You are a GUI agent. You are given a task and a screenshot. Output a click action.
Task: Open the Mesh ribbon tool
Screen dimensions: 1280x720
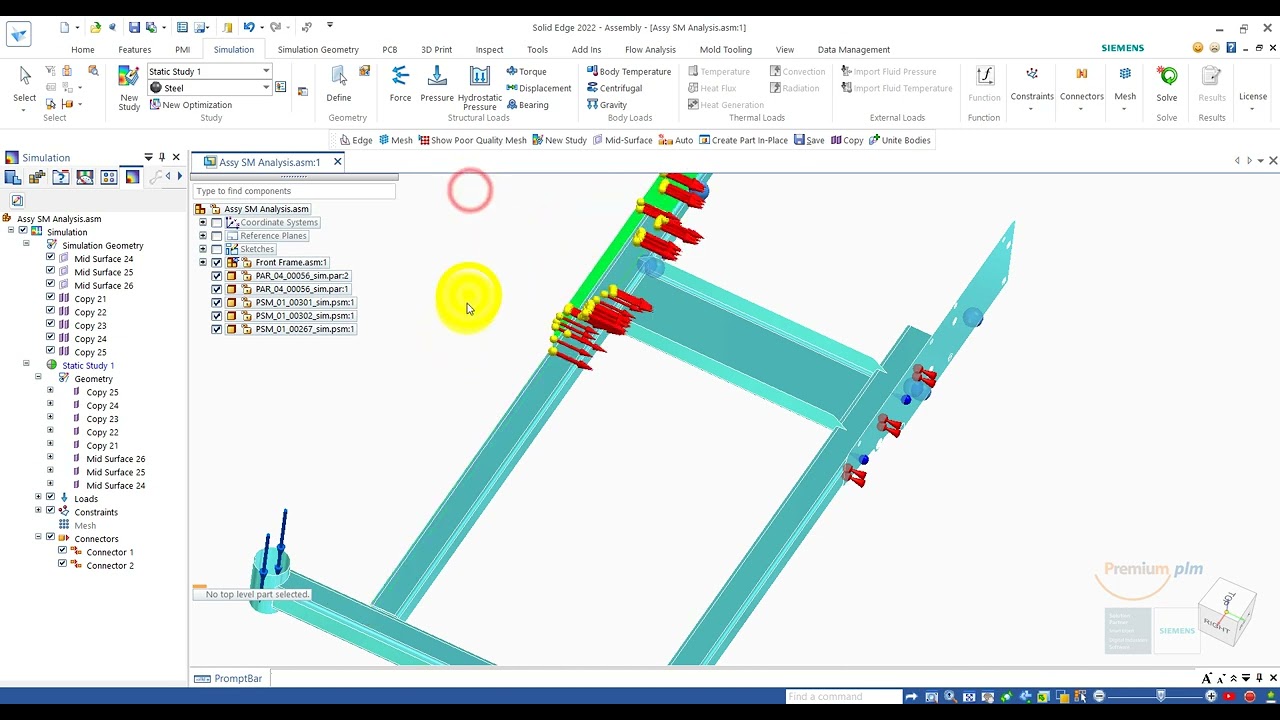tap(1125, 88)
